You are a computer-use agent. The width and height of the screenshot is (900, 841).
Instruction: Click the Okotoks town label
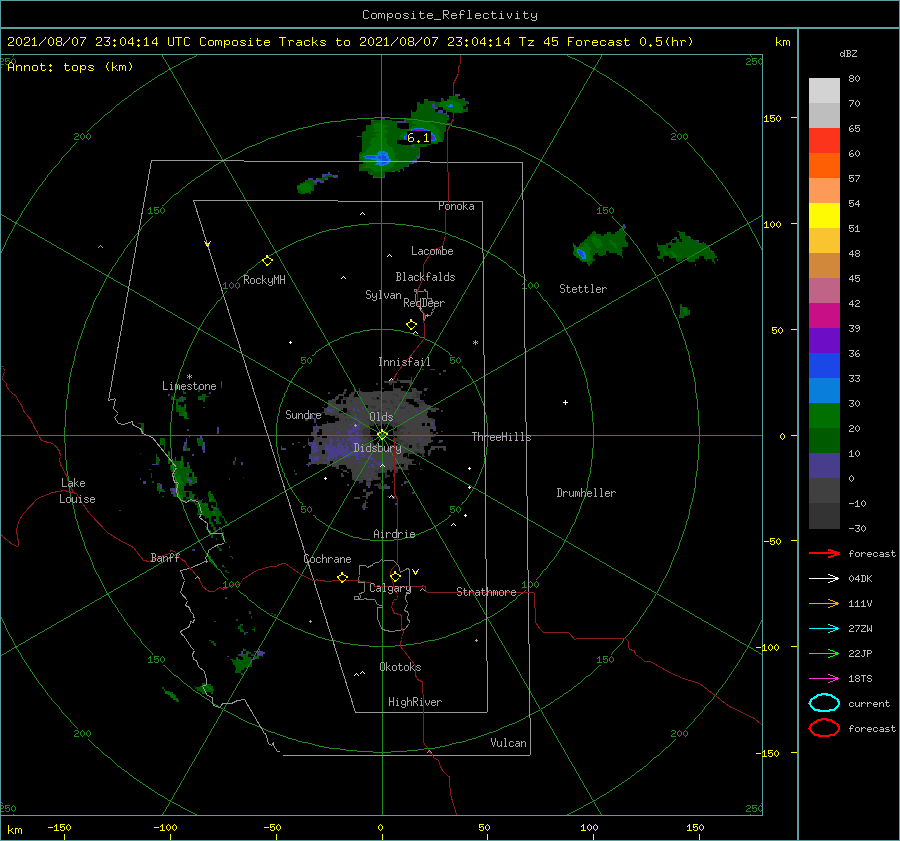(x=400, y=667)
